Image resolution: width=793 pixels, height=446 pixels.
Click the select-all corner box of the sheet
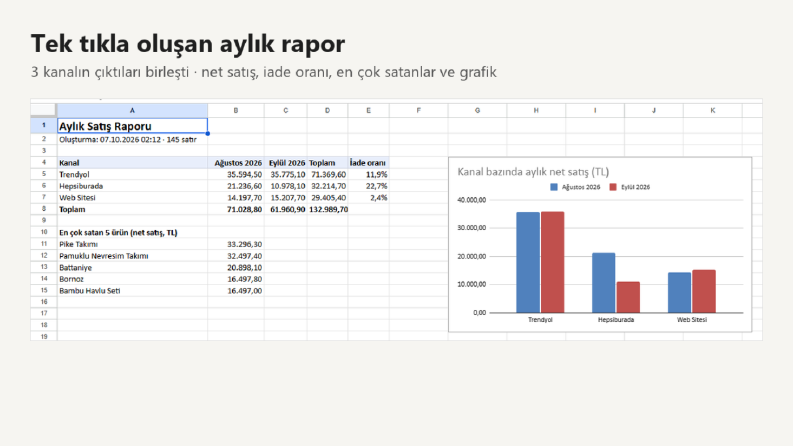click(x=43, y=110)
